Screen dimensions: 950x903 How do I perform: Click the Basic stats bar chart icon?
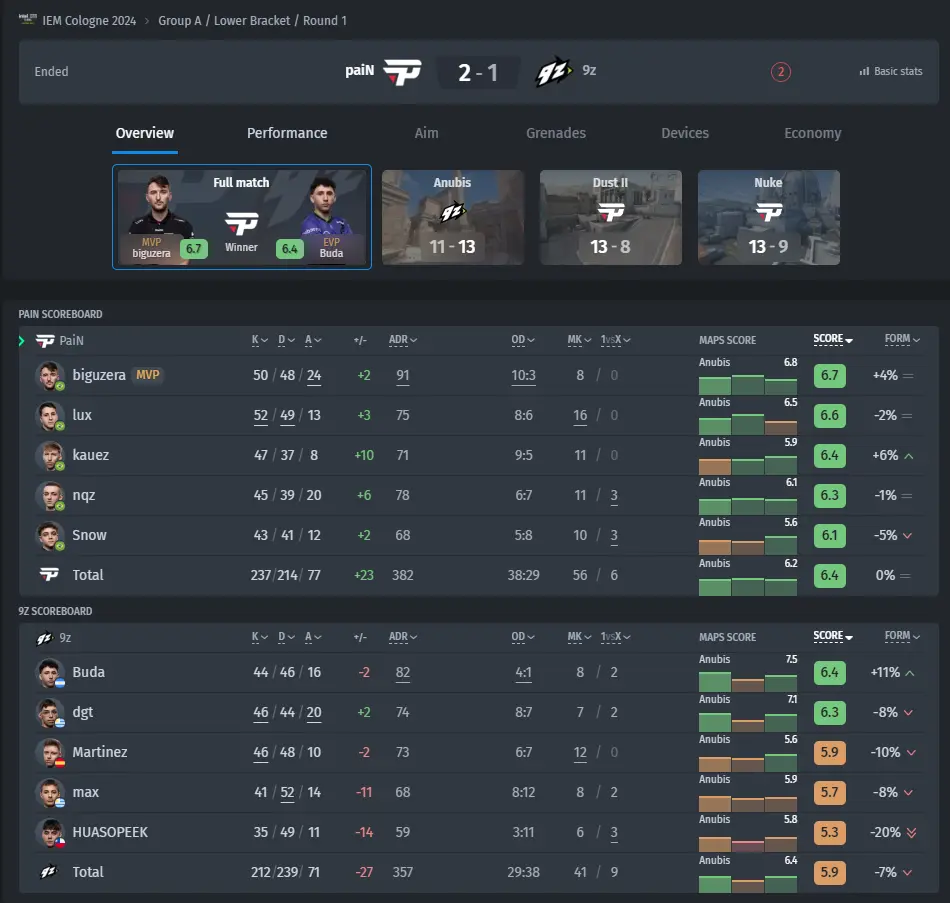pyautogui.click(x=865, y=72)
